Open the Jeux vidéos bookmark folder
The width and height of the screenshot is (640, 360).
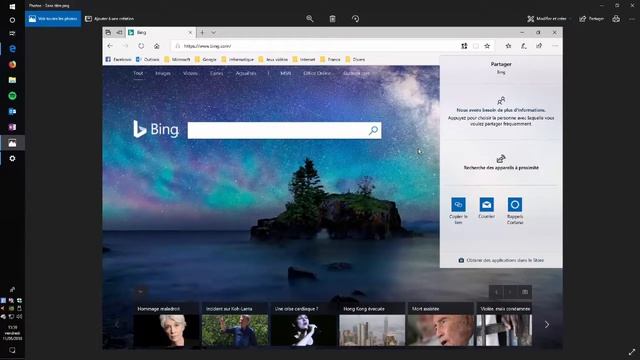pos(273,60)
